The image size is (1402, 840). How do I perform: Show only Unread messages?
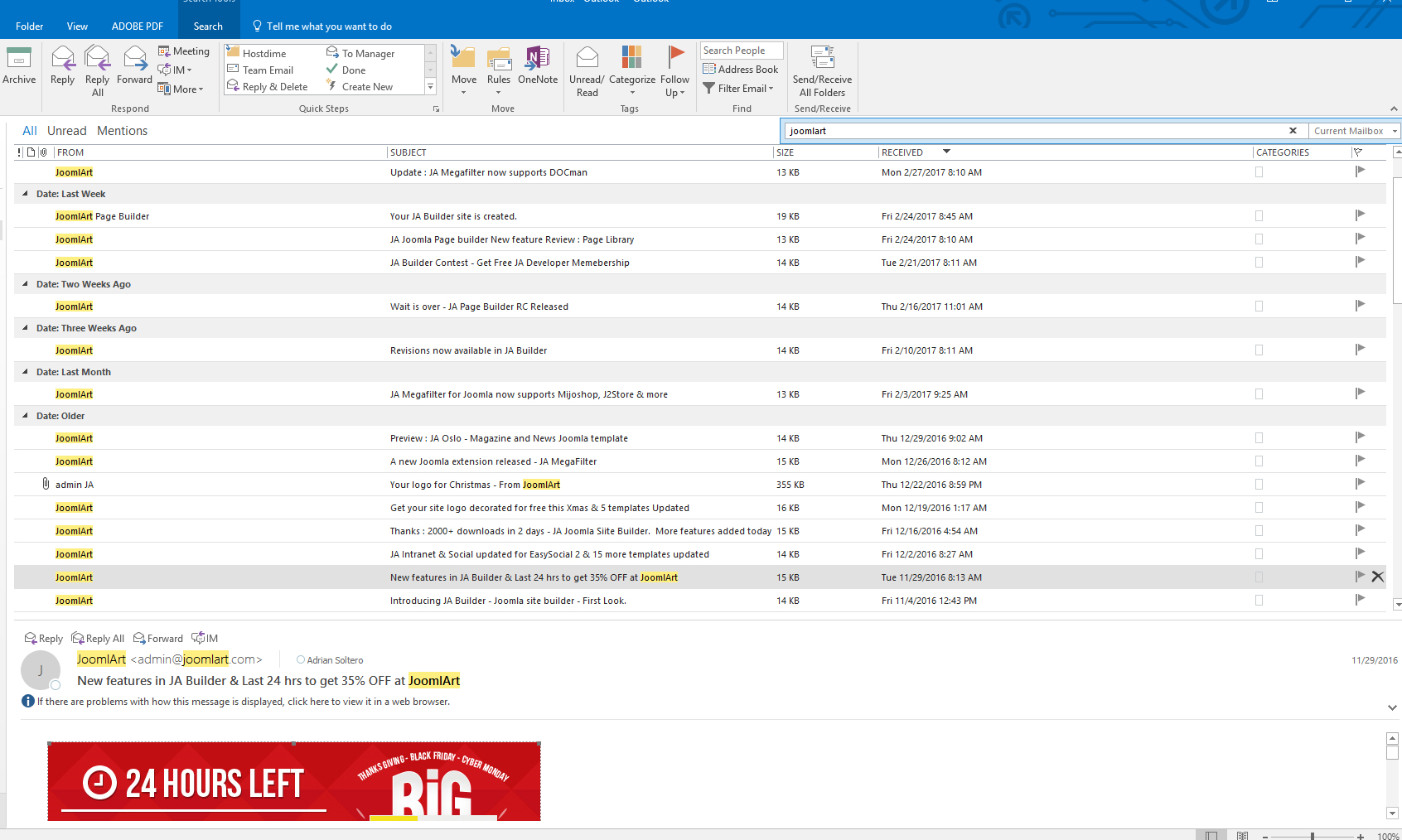[66, 131]
